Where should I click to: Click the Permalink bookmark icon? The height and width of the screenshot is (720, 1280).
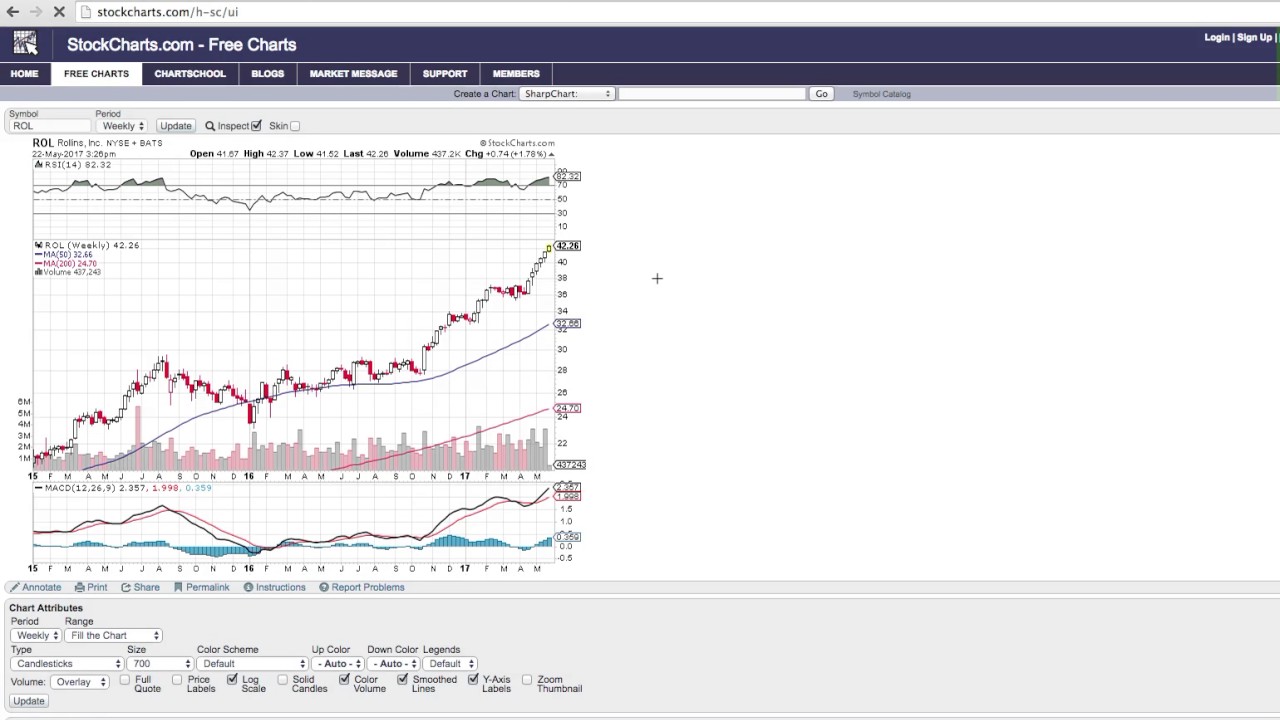coord(178,587)
